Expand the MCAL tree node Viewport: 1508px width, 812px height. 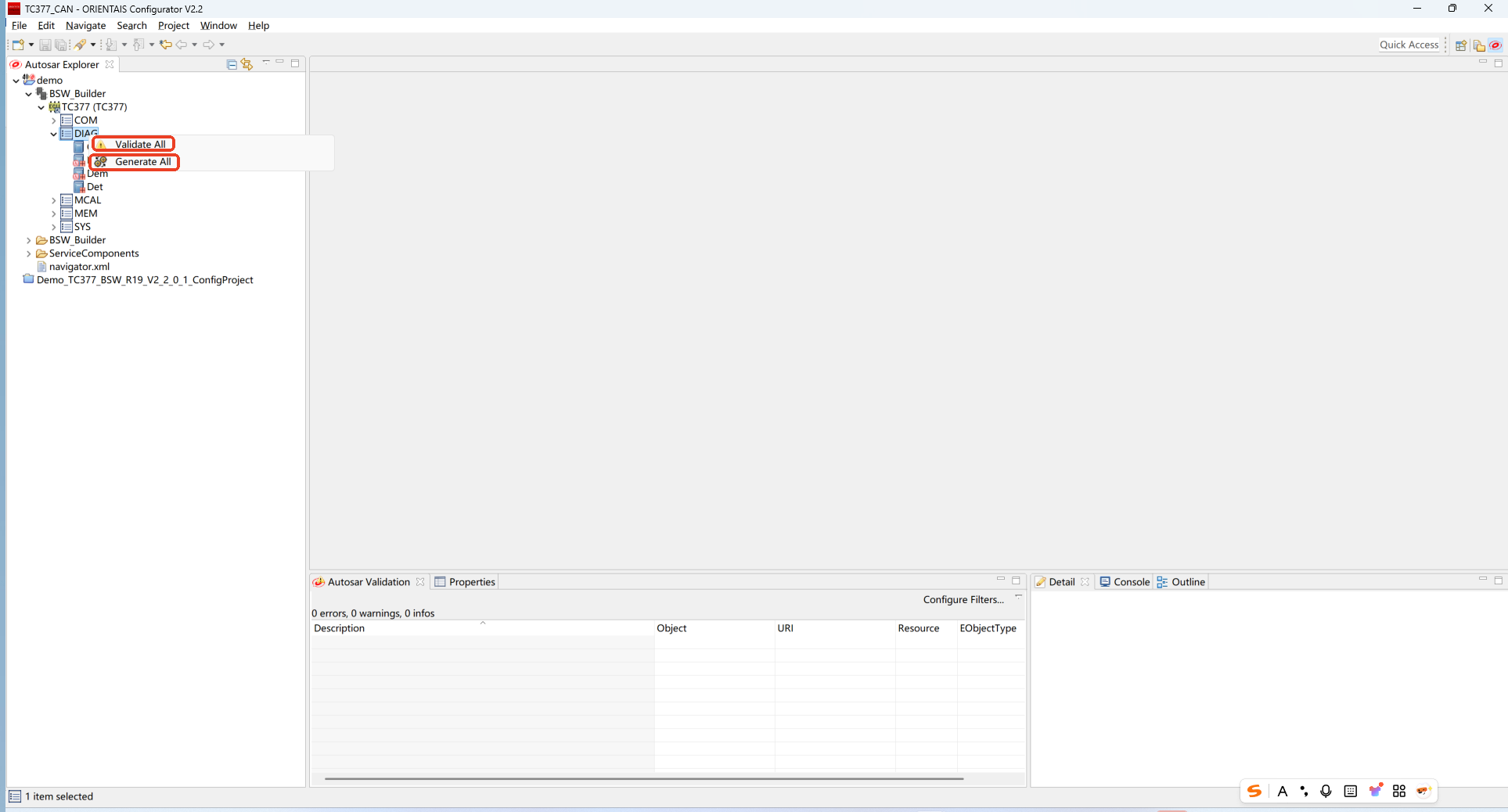pyautogui.click(x=54, y=200)
